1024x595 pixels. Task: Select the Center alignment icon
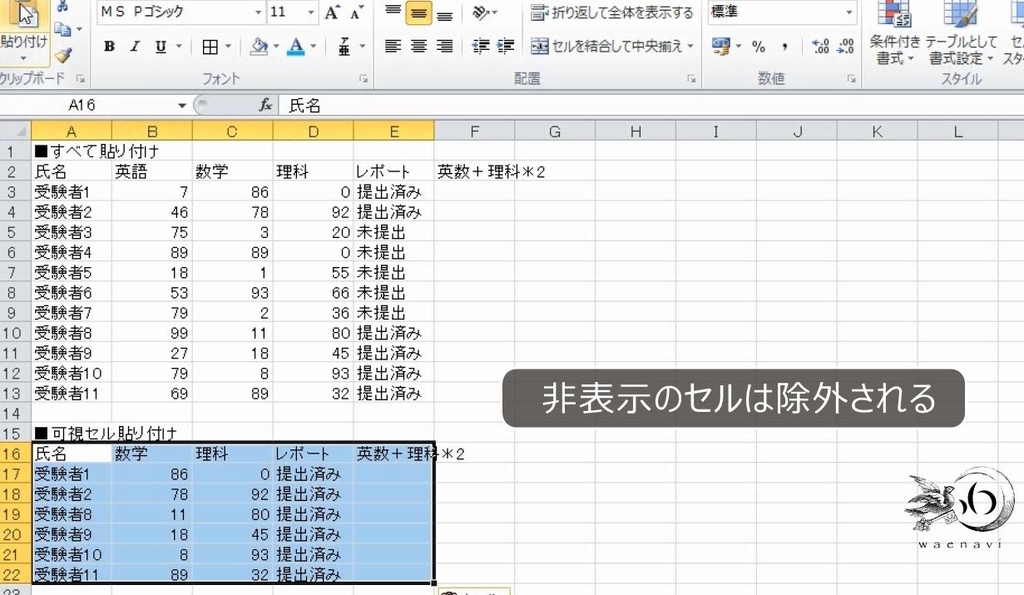pos(417,45)
